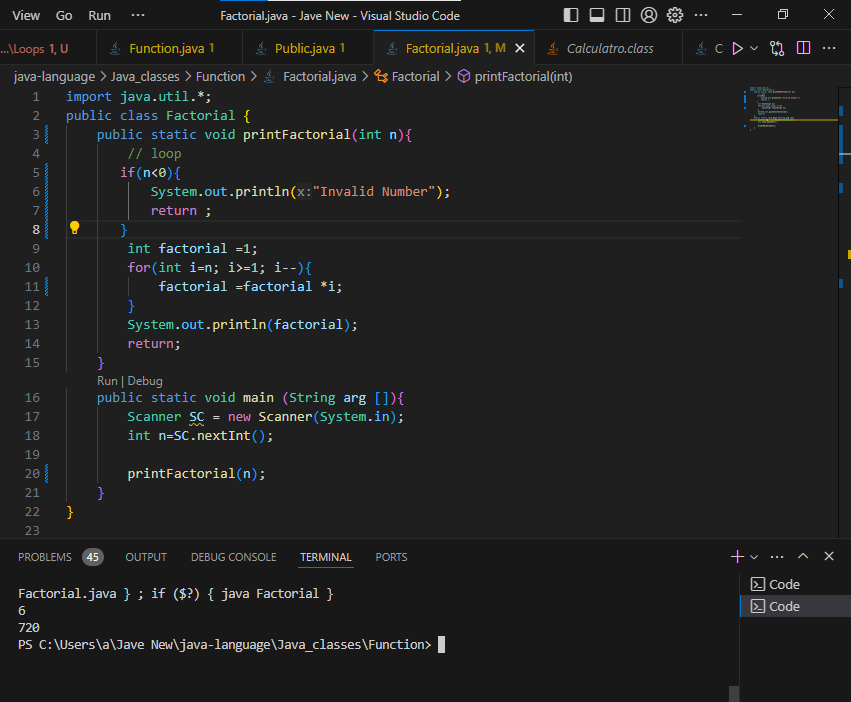Click line number 16 in the gutter

32,397
